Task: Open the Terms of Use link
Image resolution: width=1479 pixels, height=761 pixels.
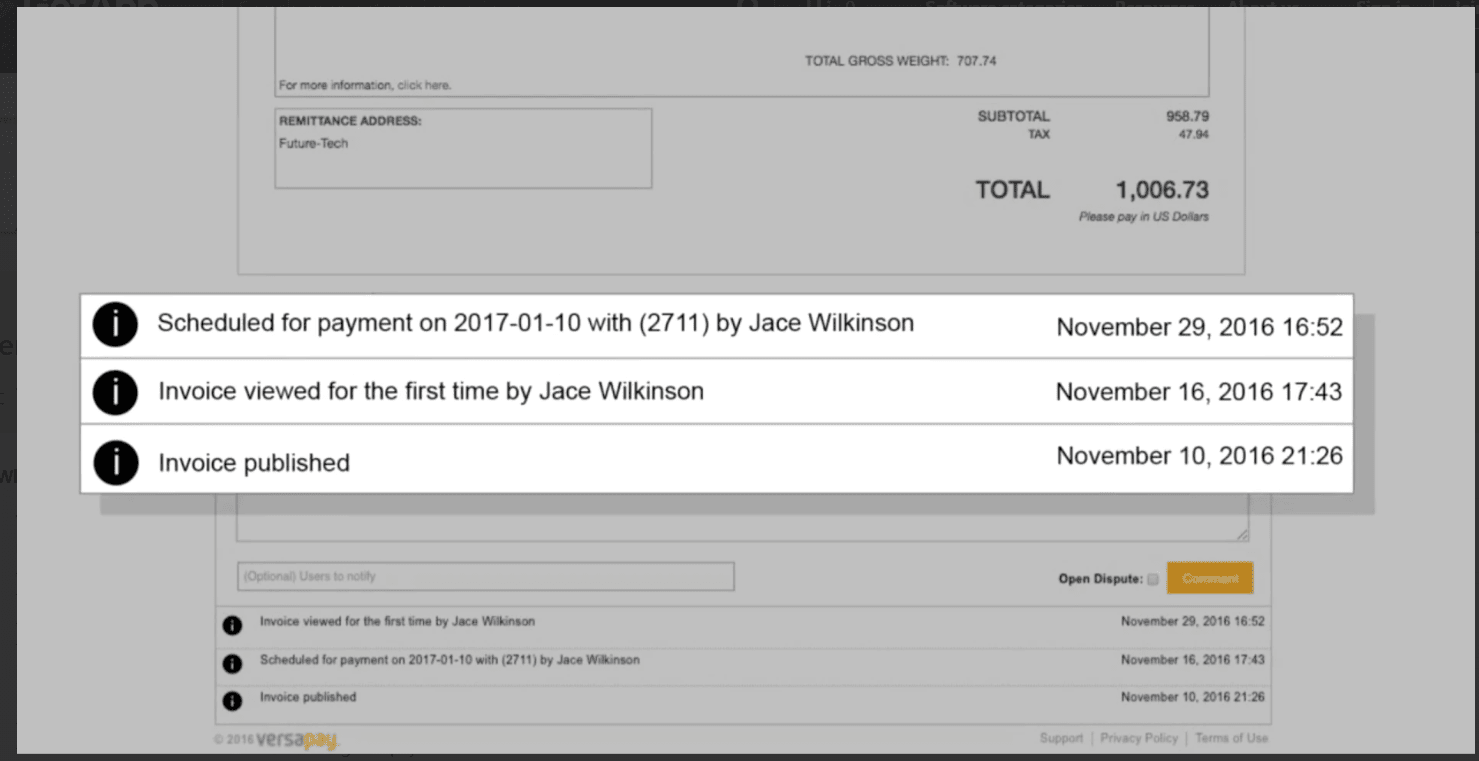Action: [x=1231, y=738]
